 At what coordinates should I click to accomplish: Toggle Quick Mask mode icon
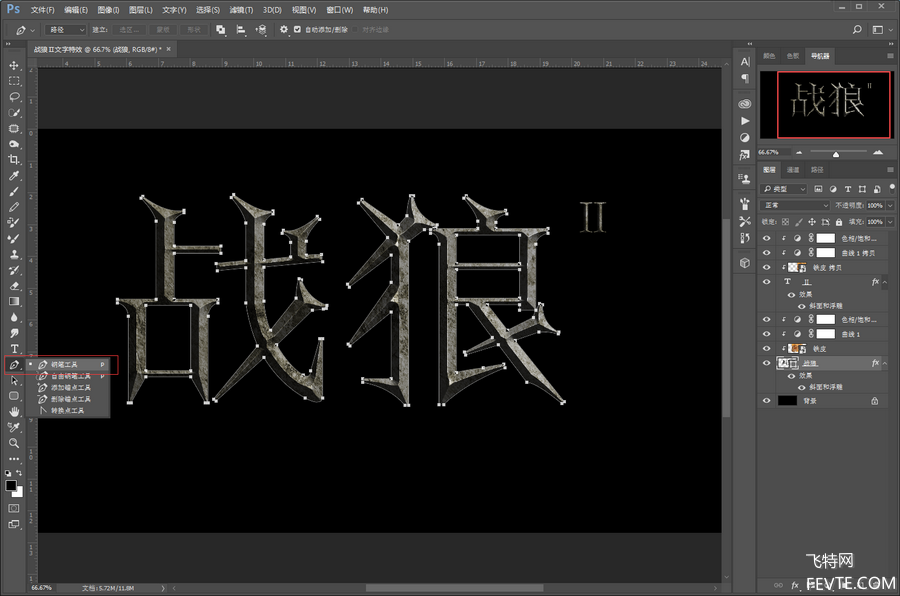tap(14, 508)
